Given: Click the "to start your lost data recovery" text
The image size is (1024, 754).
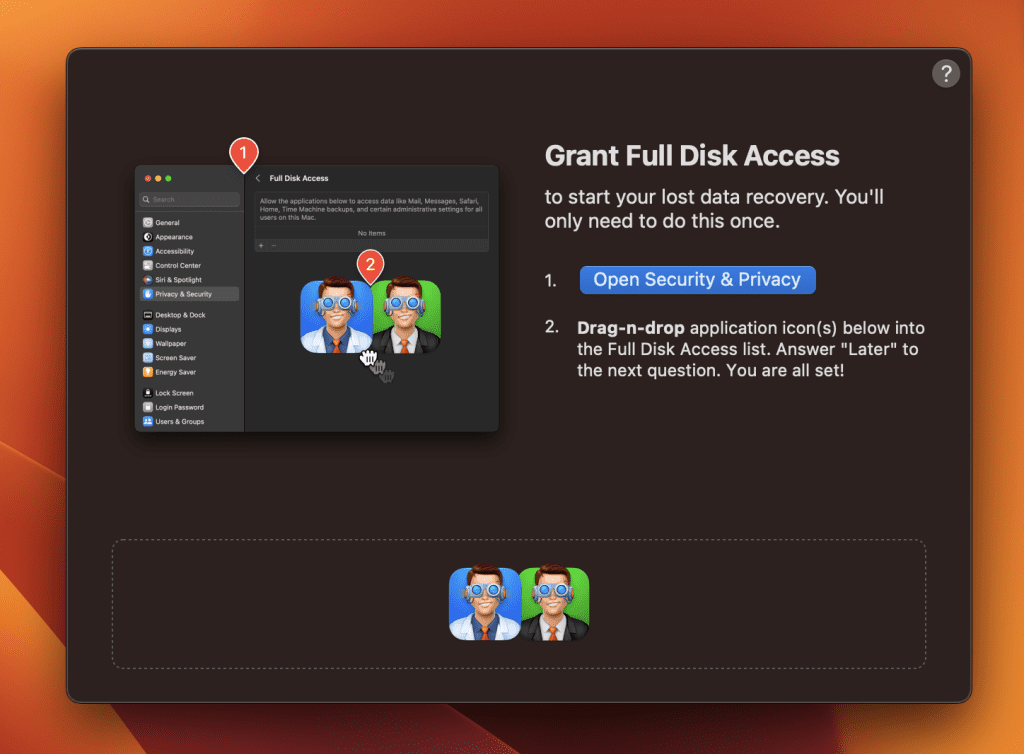Looking at the screenshot, I should (687, 197).
